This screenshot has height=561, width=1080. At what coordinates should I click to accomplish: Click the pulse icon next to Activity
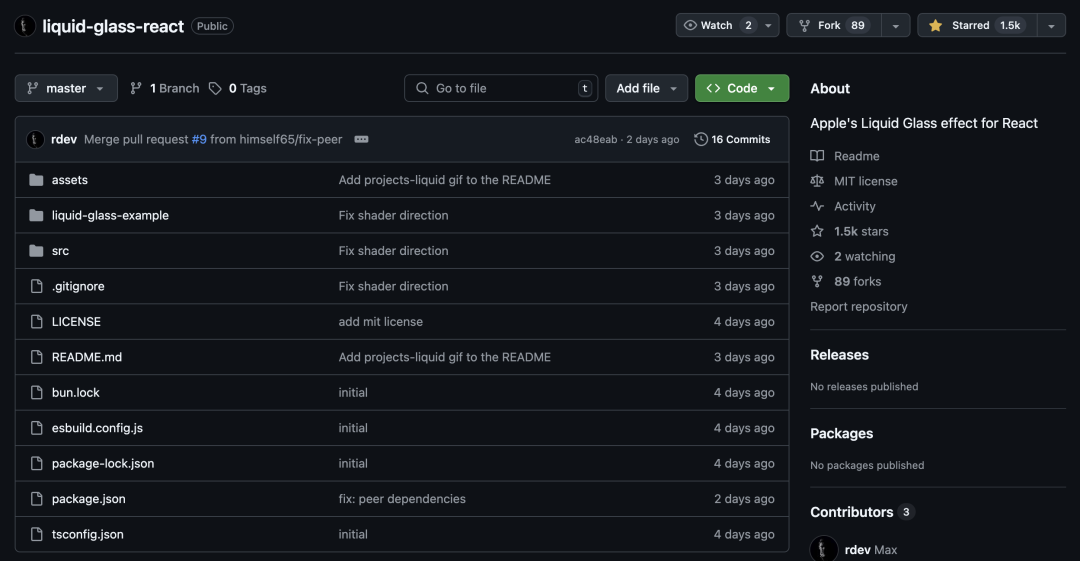click(x=817, y=206)
